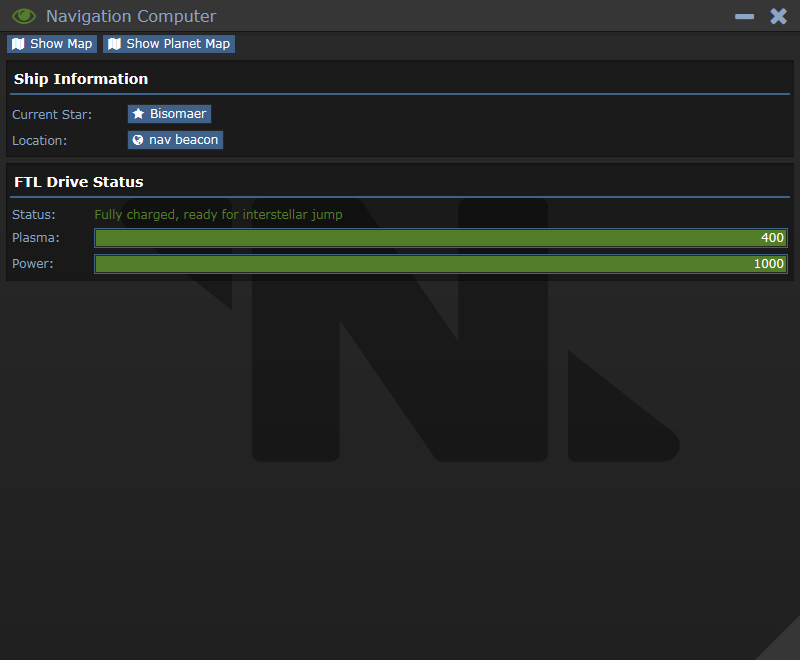The image size is (800, 660).
Task: Open the Show Planet Map button
Action: click(169, 44)
